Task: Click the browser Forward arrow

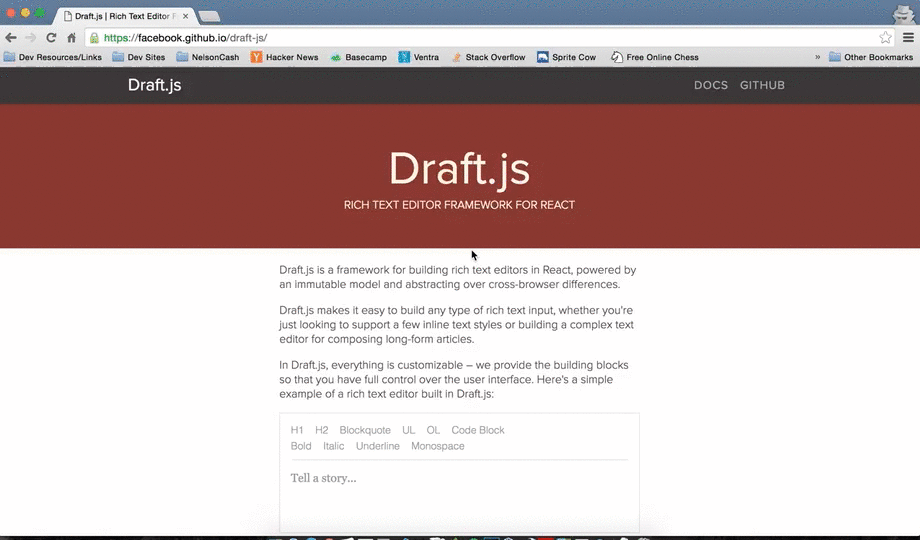Action: pyautogui.click(x=31, y=38)
